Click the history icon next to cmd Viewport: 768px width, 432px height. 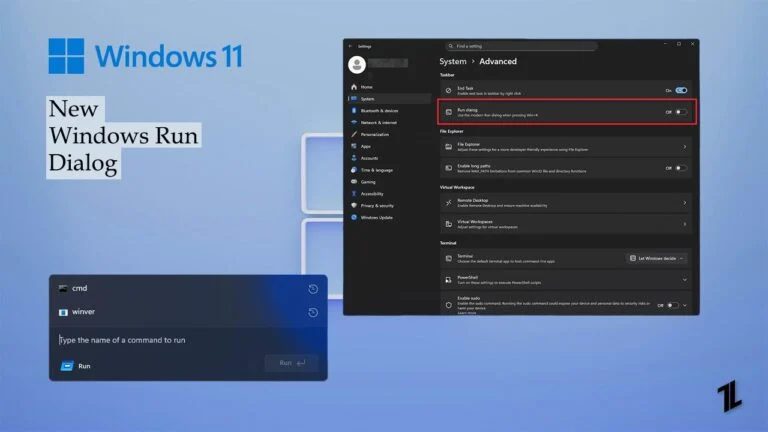(313, 289)
